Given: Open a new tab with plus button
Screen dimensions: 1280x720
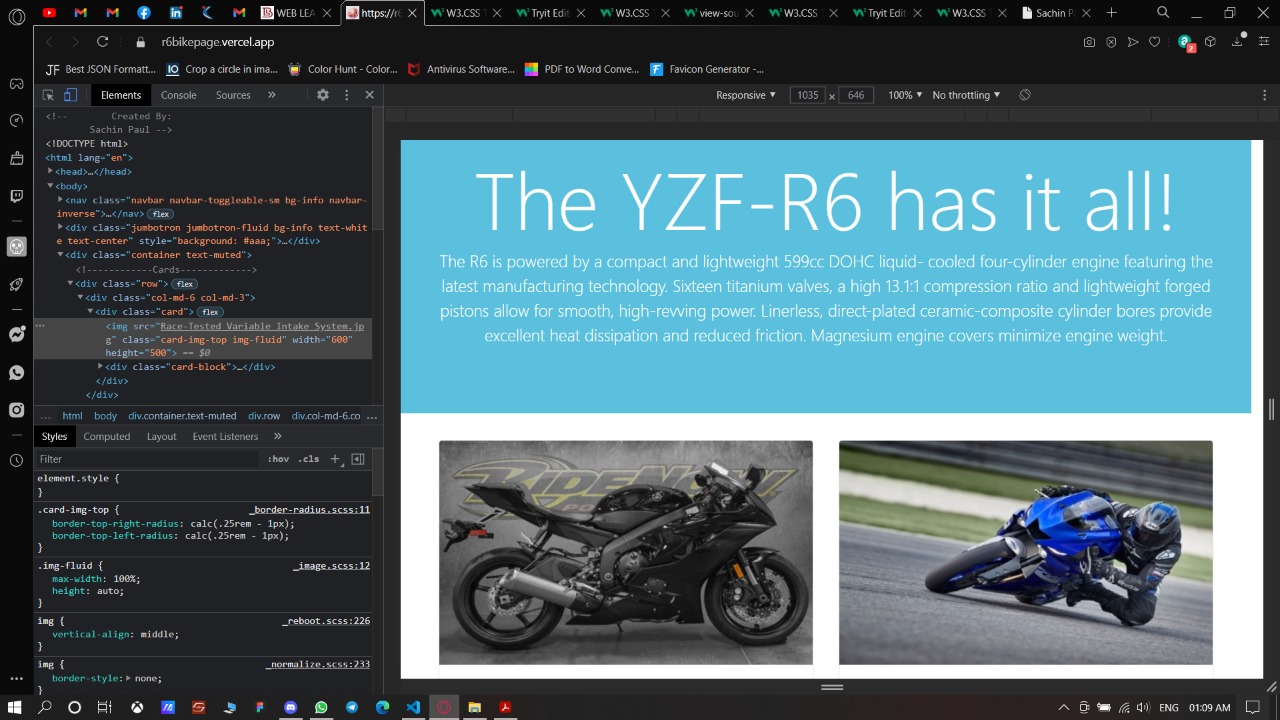Looking at the screenshot, I should pos(1112,13).
